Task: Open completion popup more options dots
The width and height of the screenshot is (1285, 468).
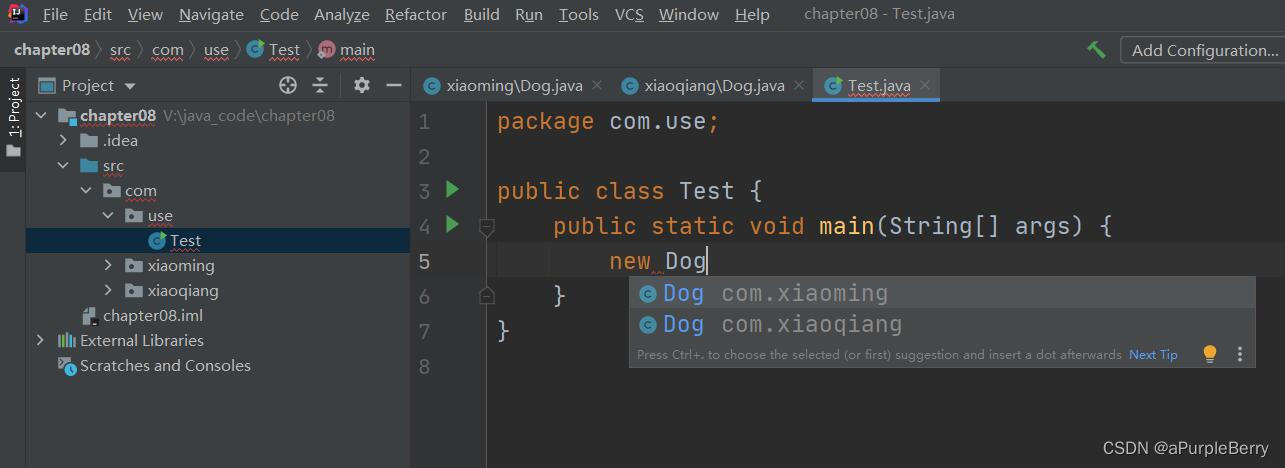Action: coord(1240,354)
